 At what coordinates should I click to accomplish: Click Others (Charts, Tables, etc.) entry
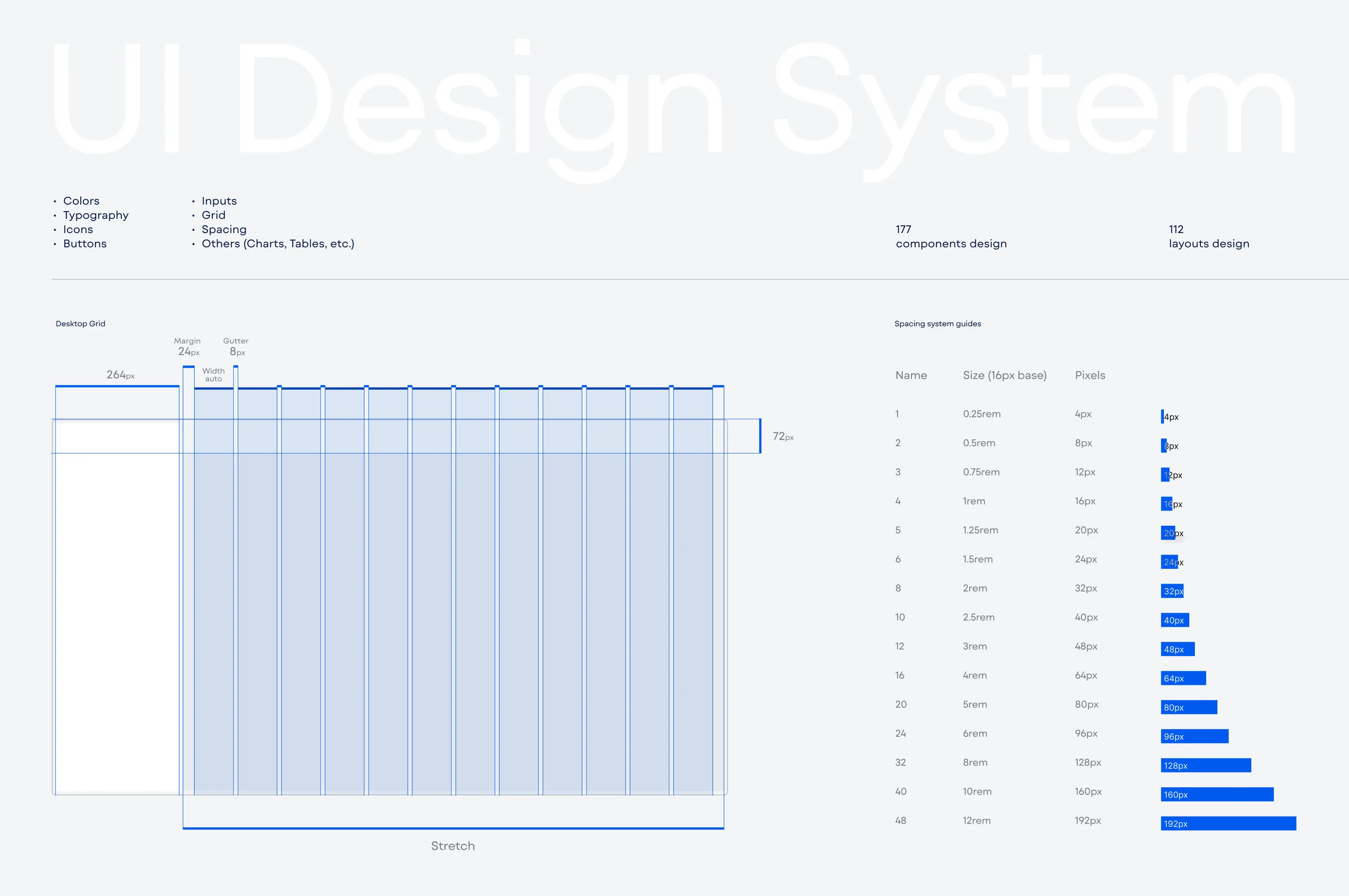click(x=277, y=244)
